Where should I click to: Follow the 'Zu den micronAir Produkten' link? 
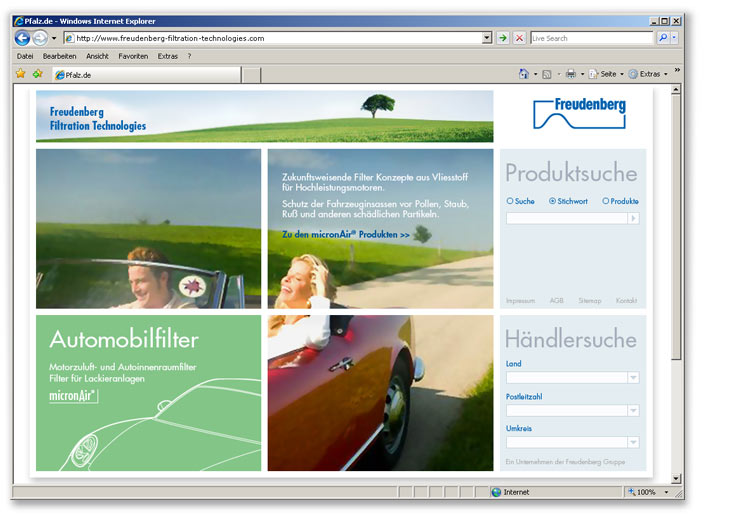pyautogui.click(x=345, y=234)
